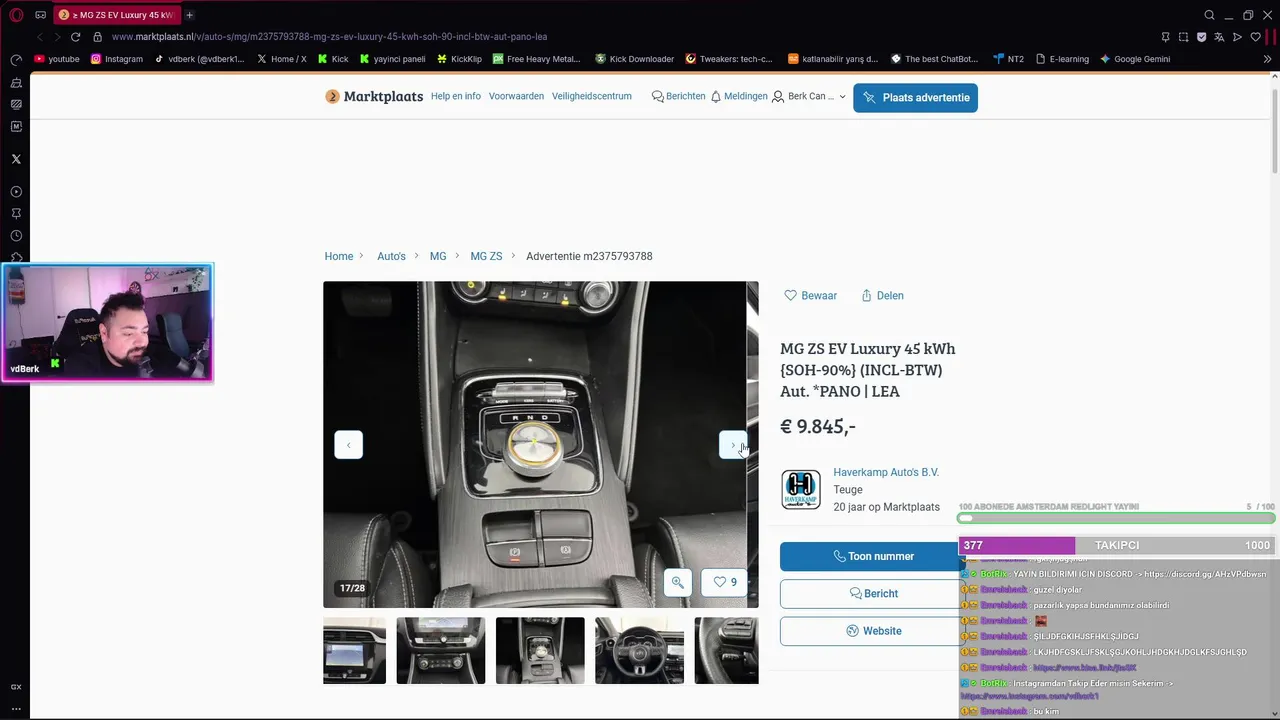Click the Haverkamp seller logo
Screen dimensions: 1280x720
click(801, 490)
